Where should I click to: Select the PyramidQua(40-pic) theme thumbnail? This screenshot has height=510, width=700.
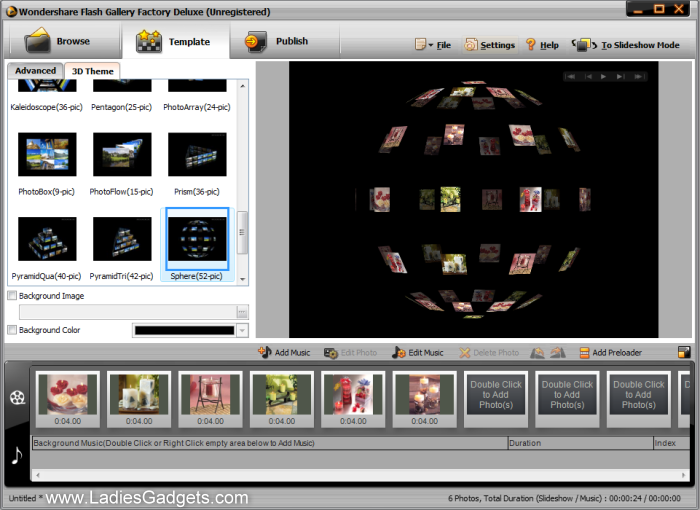pyautogui.click(x=47, y=239)
